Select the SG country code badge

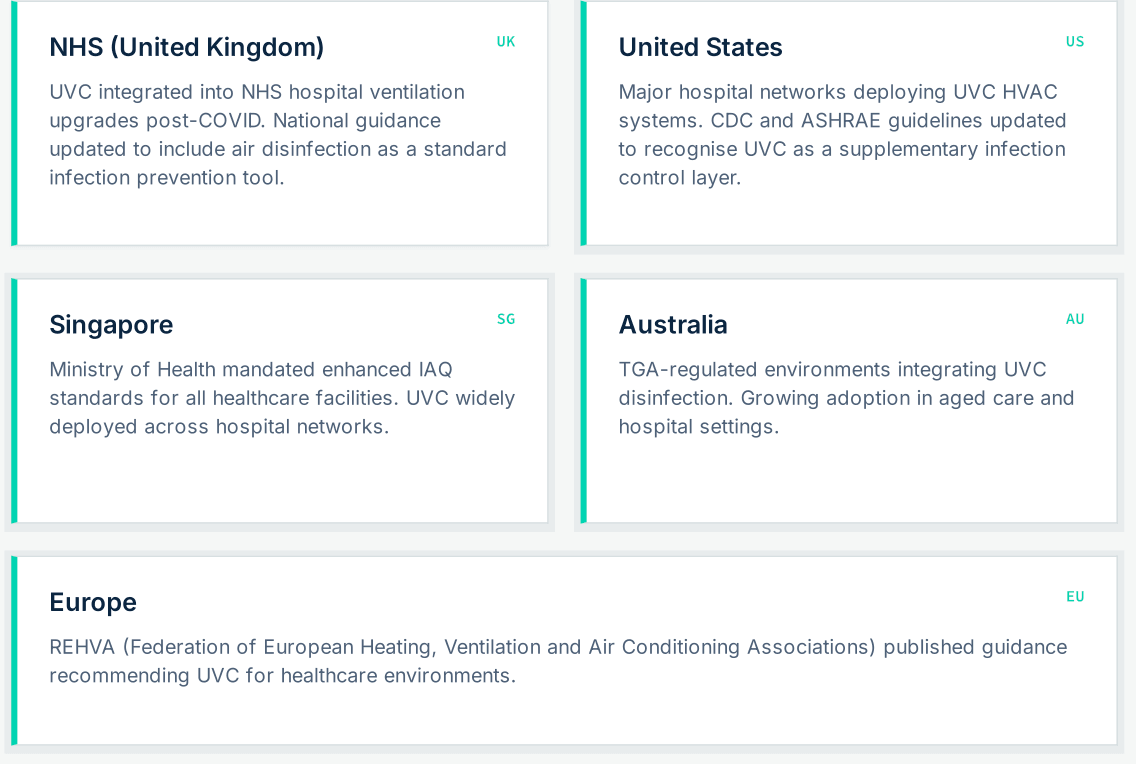(506, 319)
